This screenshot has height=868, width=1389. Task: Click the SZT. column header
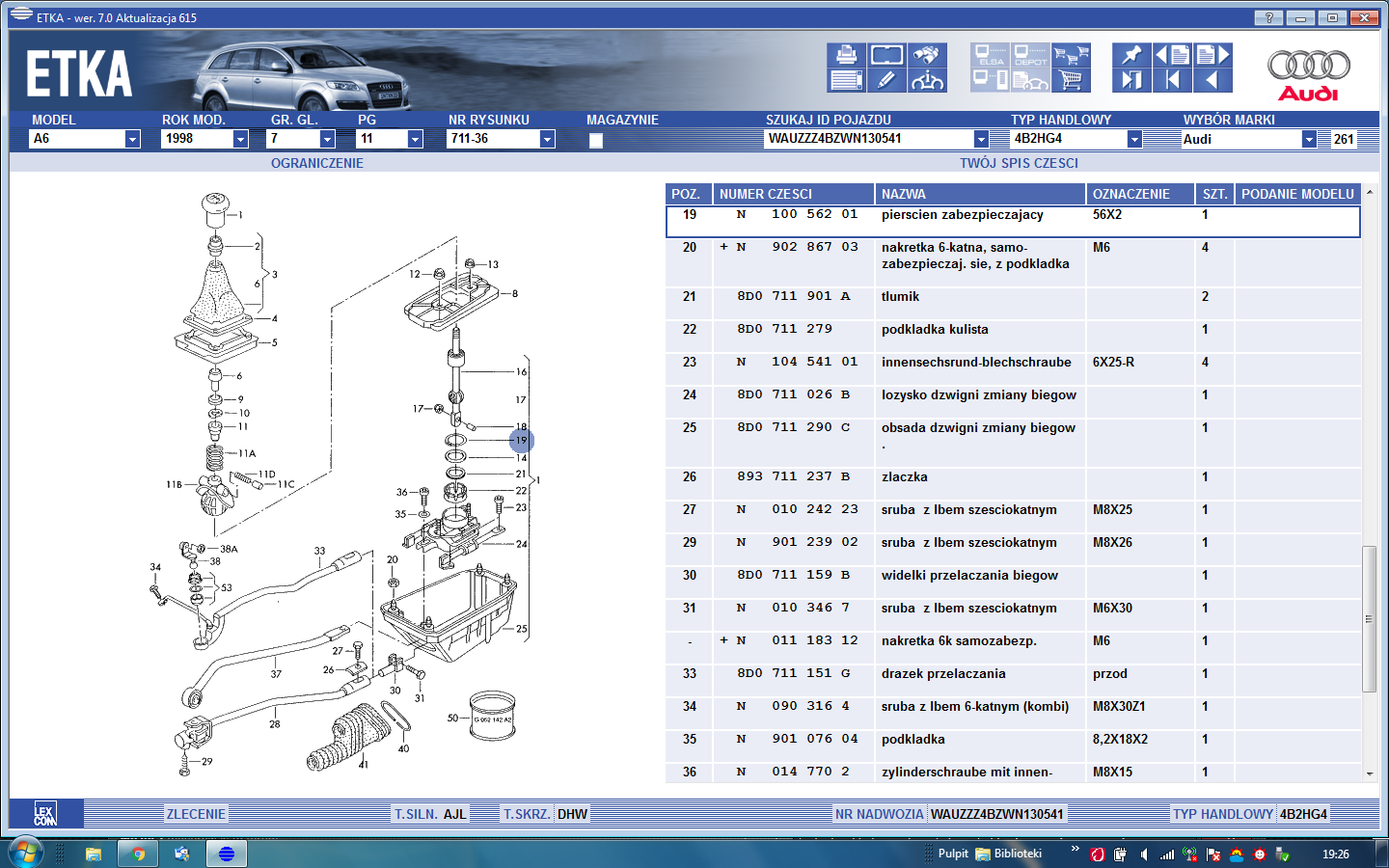tap(1215, 194)
